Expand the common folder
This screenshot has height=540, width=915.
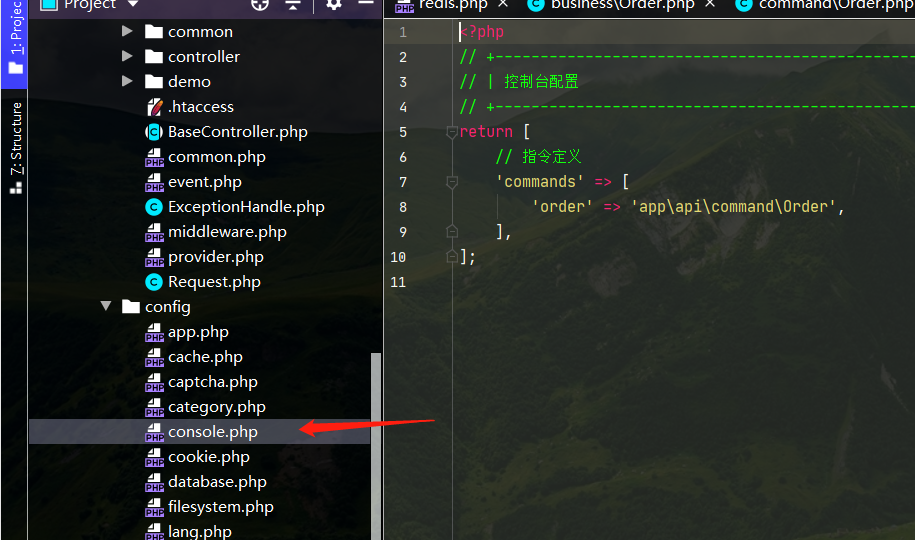[x=127, y=32]
